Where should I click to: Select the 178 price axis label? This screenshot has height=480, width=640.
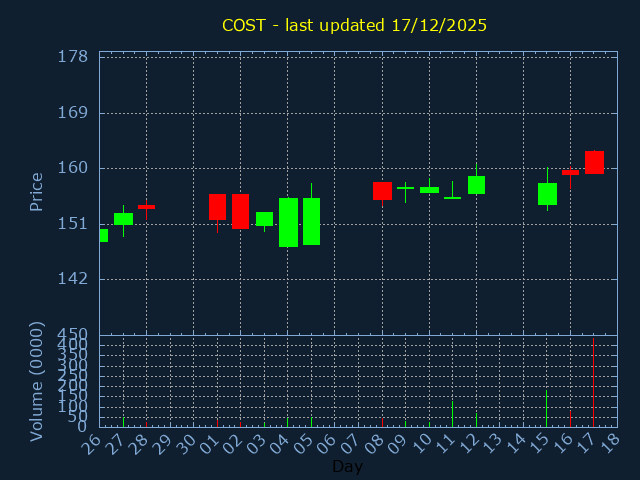73,57
